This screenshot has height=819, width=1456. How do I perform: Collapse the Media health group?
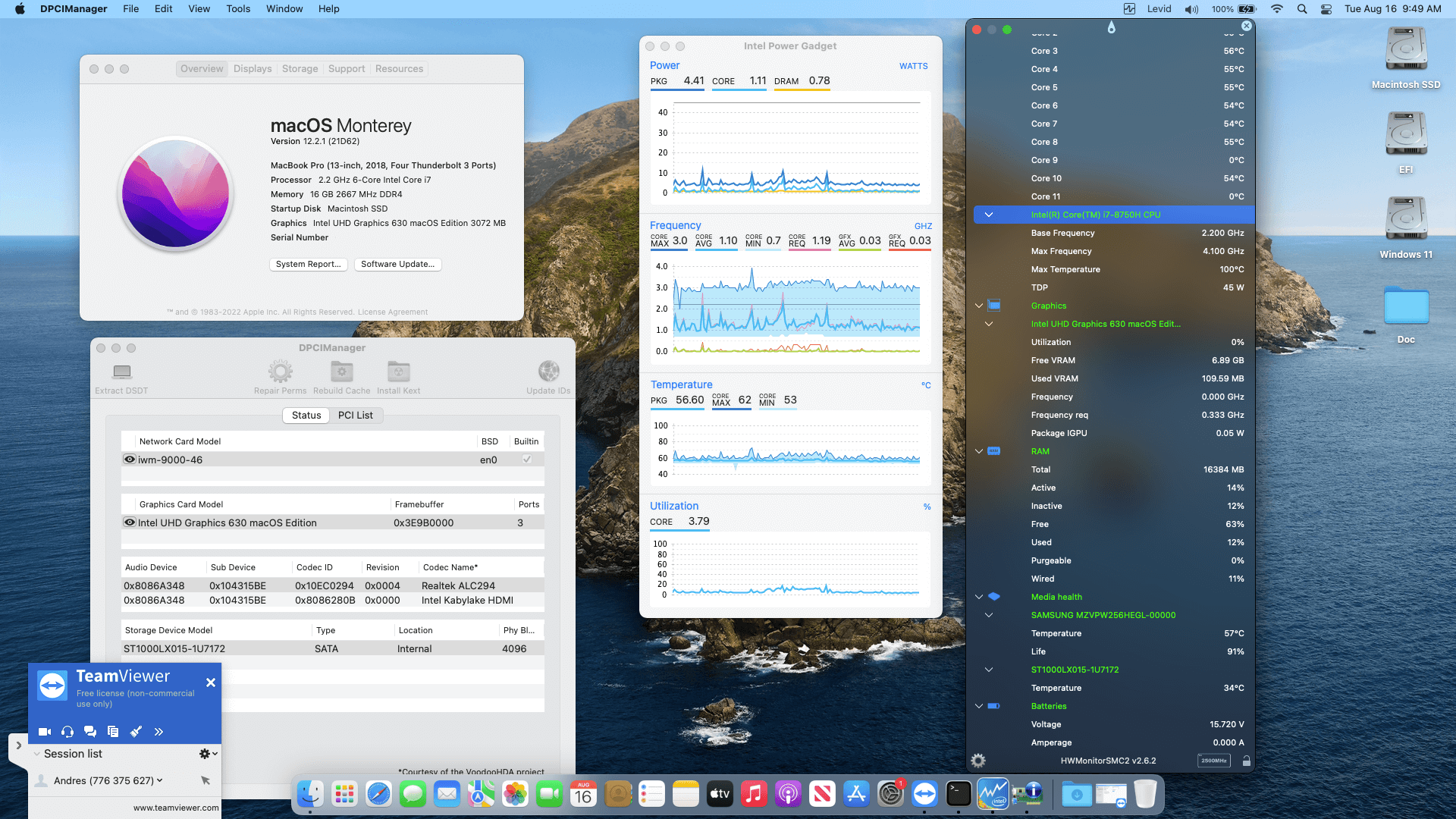pos(979,597)
